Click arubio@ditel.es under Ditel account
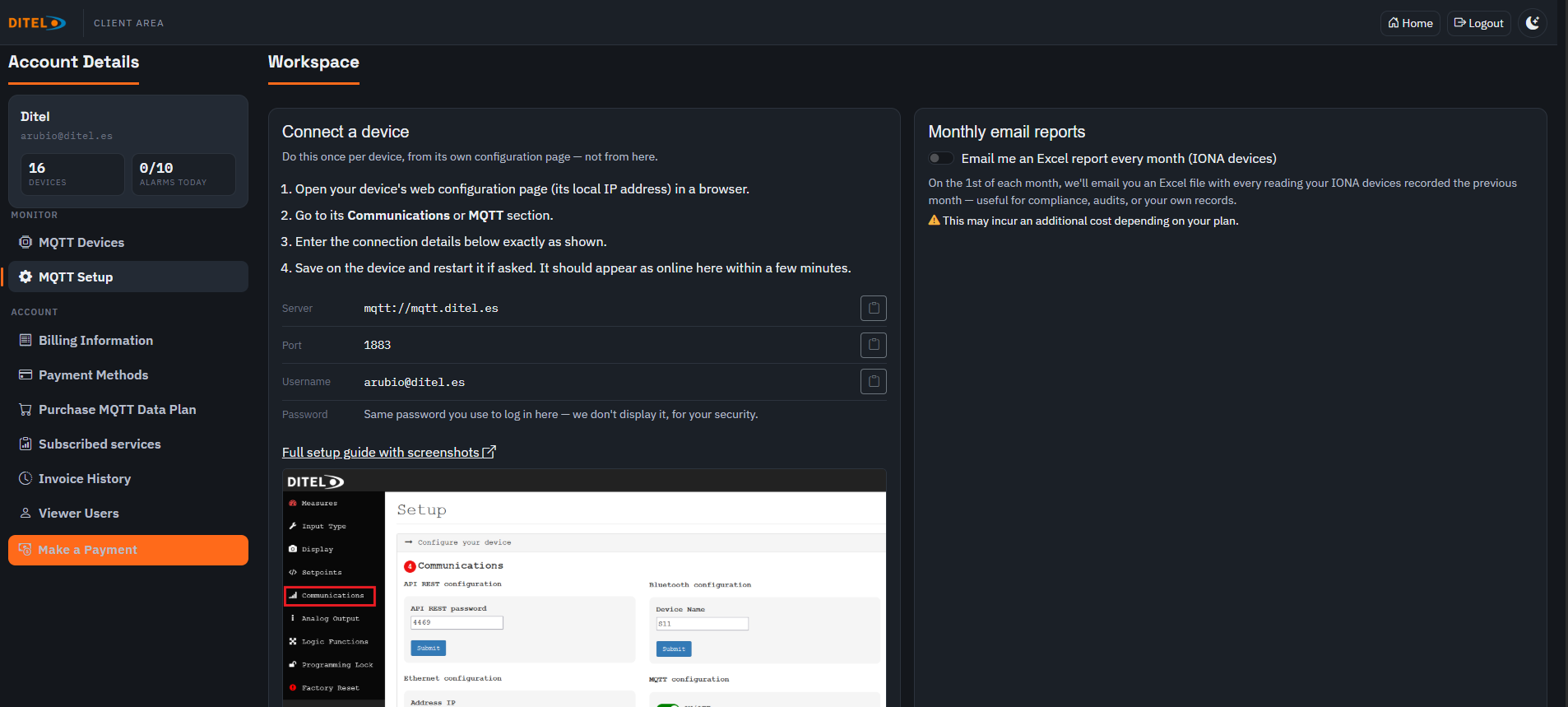The width and height of the screenshot is (1568, 707). point(67,136)
